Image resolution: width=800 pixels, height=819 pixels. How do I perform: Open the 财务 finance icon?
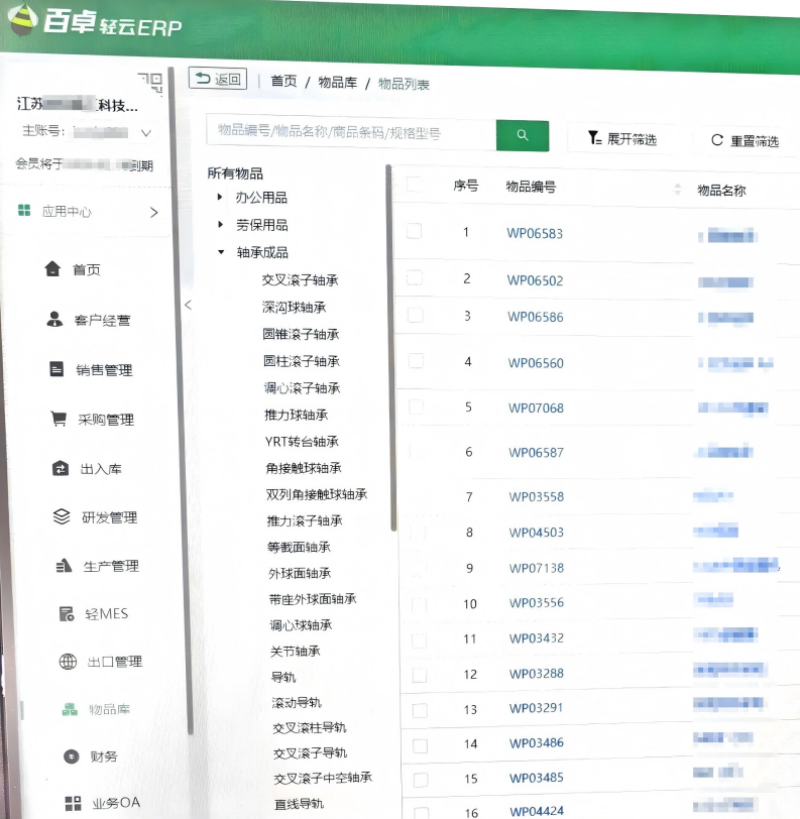[71, 756]
